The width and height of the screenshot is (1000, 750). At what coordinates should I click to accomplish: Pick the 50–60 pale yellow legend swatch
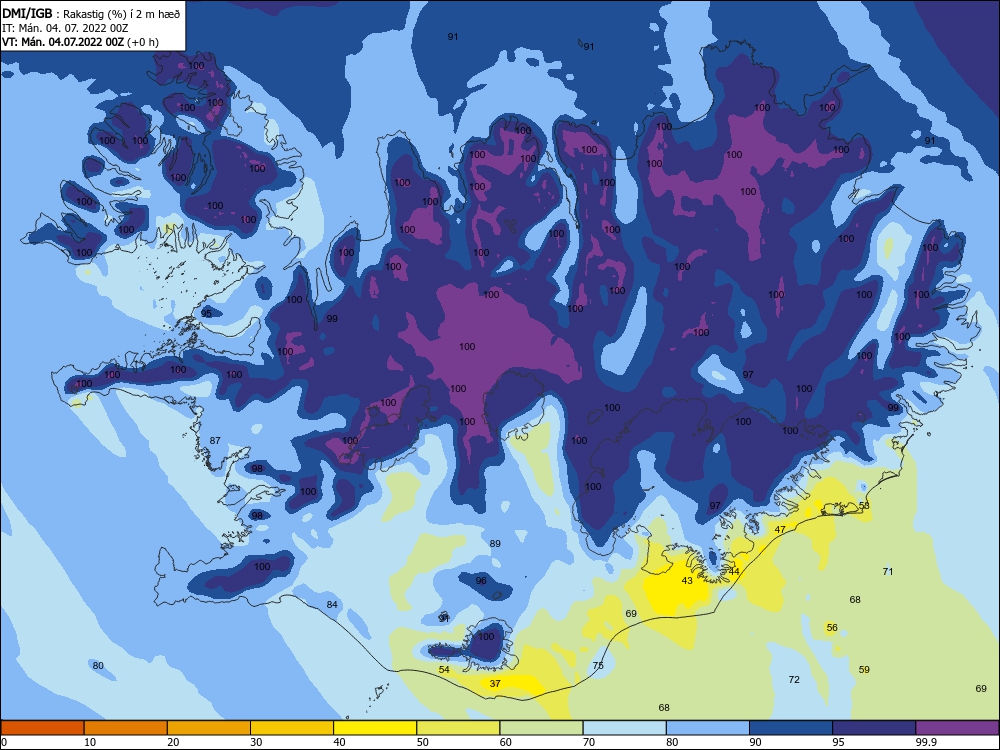(x=458, y=728)
